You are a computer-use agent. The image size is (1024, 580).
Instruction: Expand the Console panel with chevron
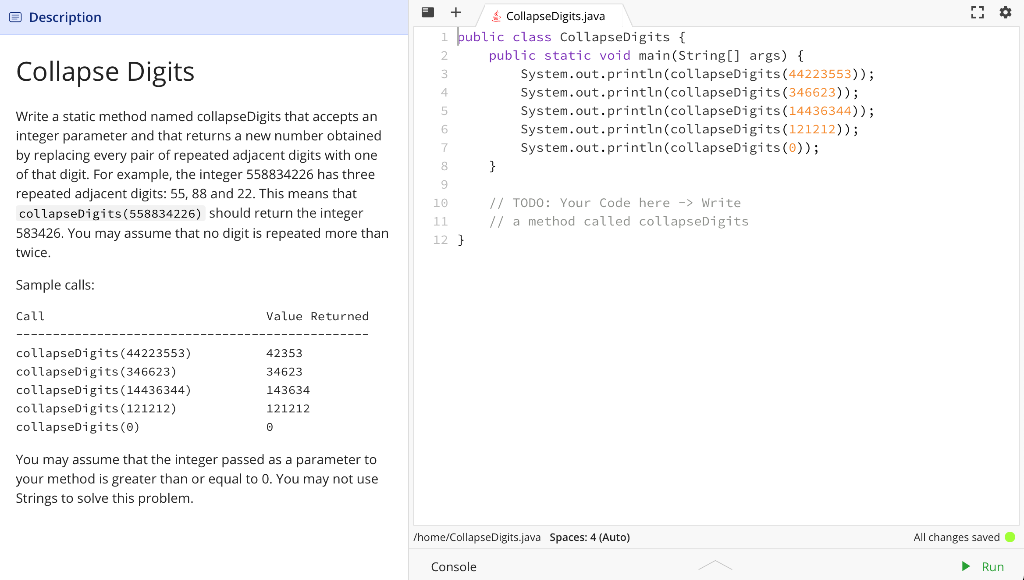(x=715, y=566)
